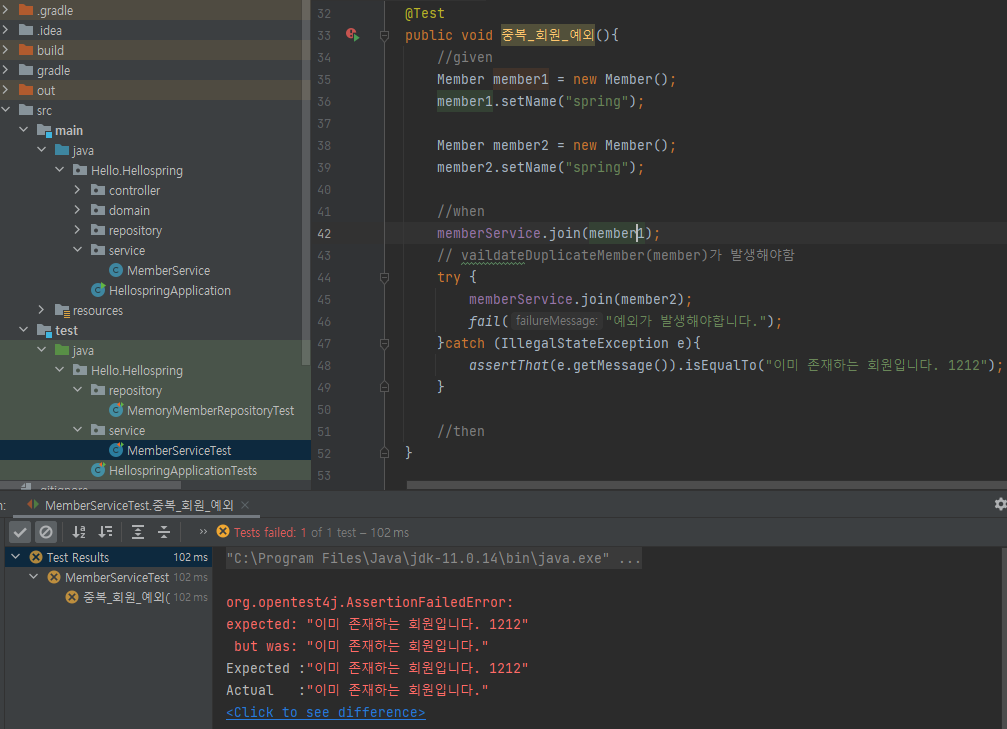The image size is (1007, 729).
Task: Expand the controller package
Action: coord(78,190)
